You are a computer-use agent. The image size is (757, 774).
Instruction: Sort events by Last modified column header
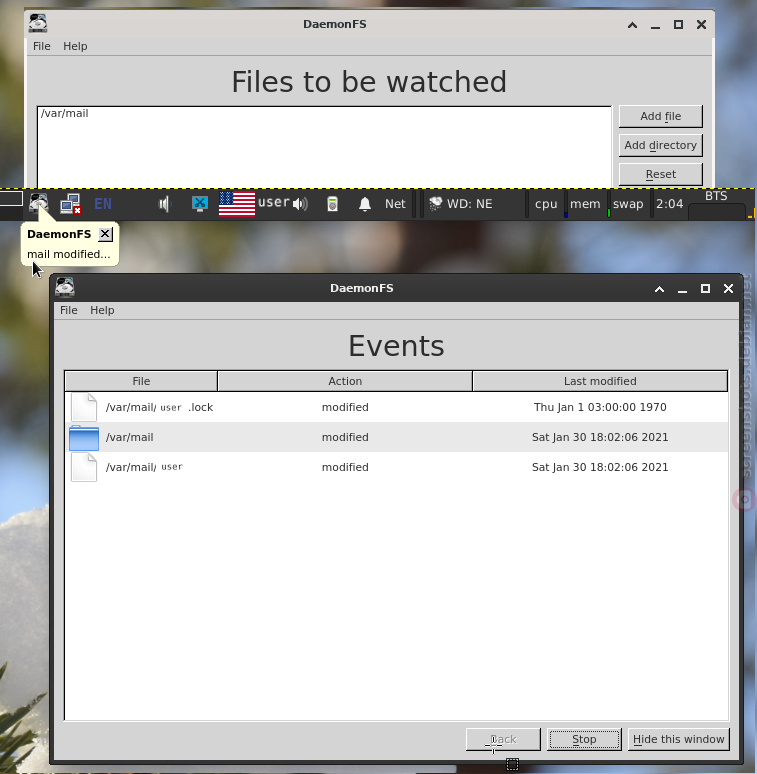[600, 381]
